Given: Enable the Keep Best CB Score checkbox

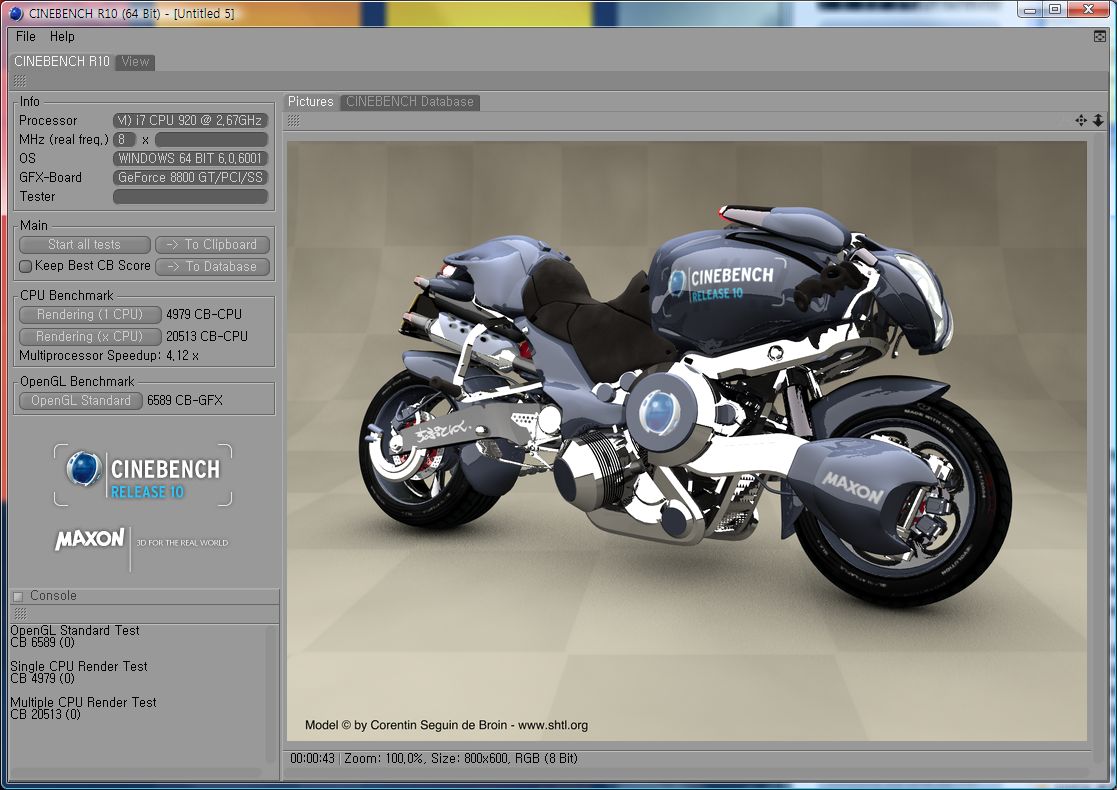Looking at the screenshot, I should (x=26, y=266).
